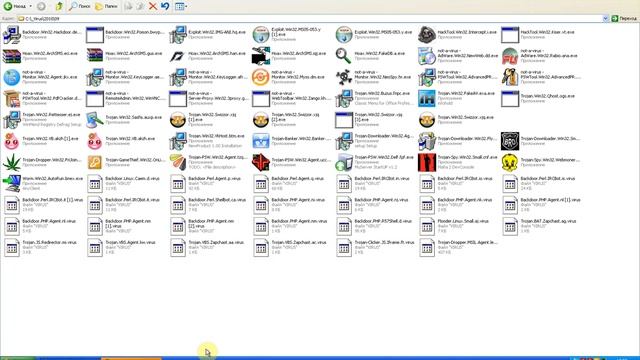This screenshot has height=360, width=640.
Task: Select Backdoor.Win32.Hackdoor file icon
Action: point(11,35)
